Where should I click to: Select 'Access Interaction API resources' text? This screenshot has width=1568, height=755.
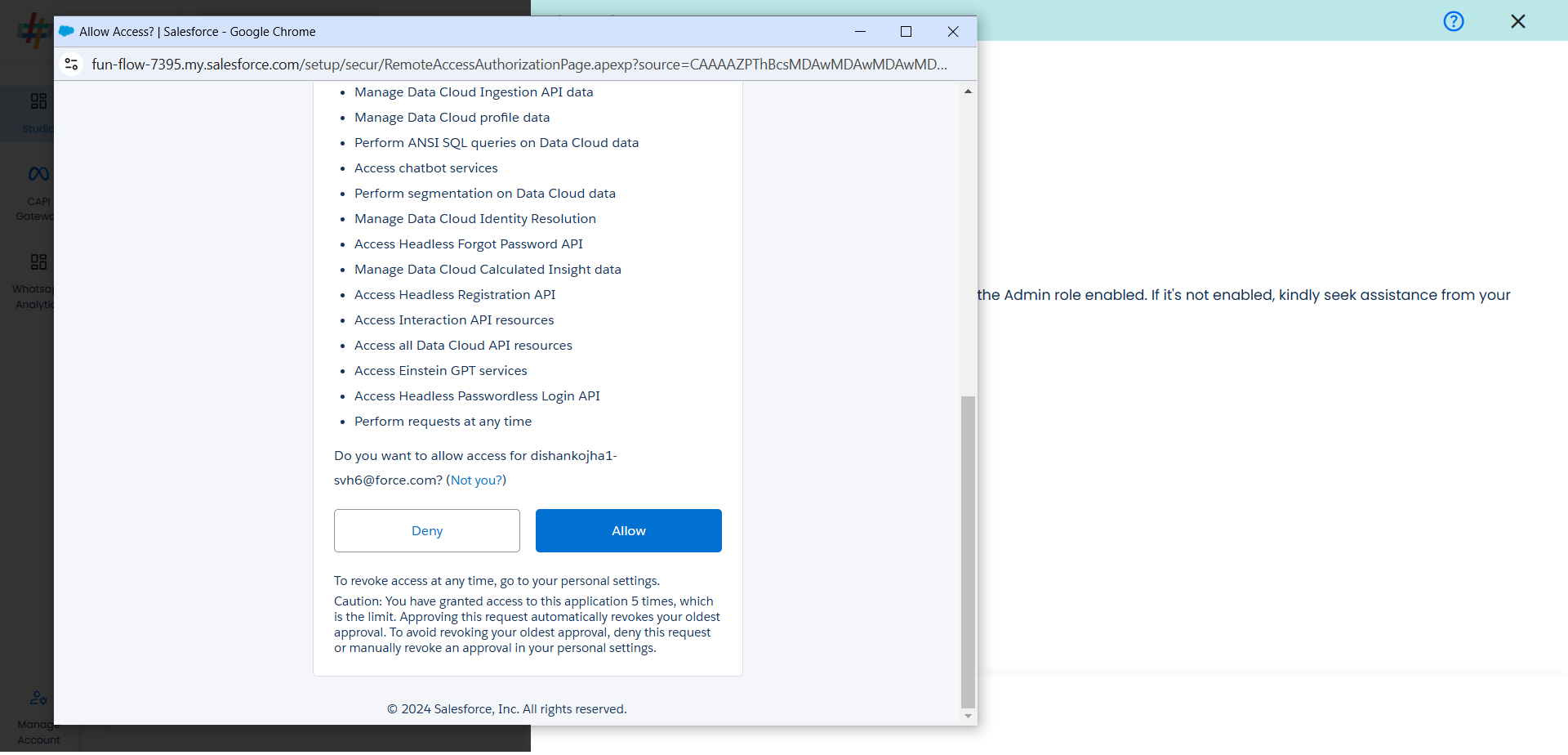click(454, 320)
